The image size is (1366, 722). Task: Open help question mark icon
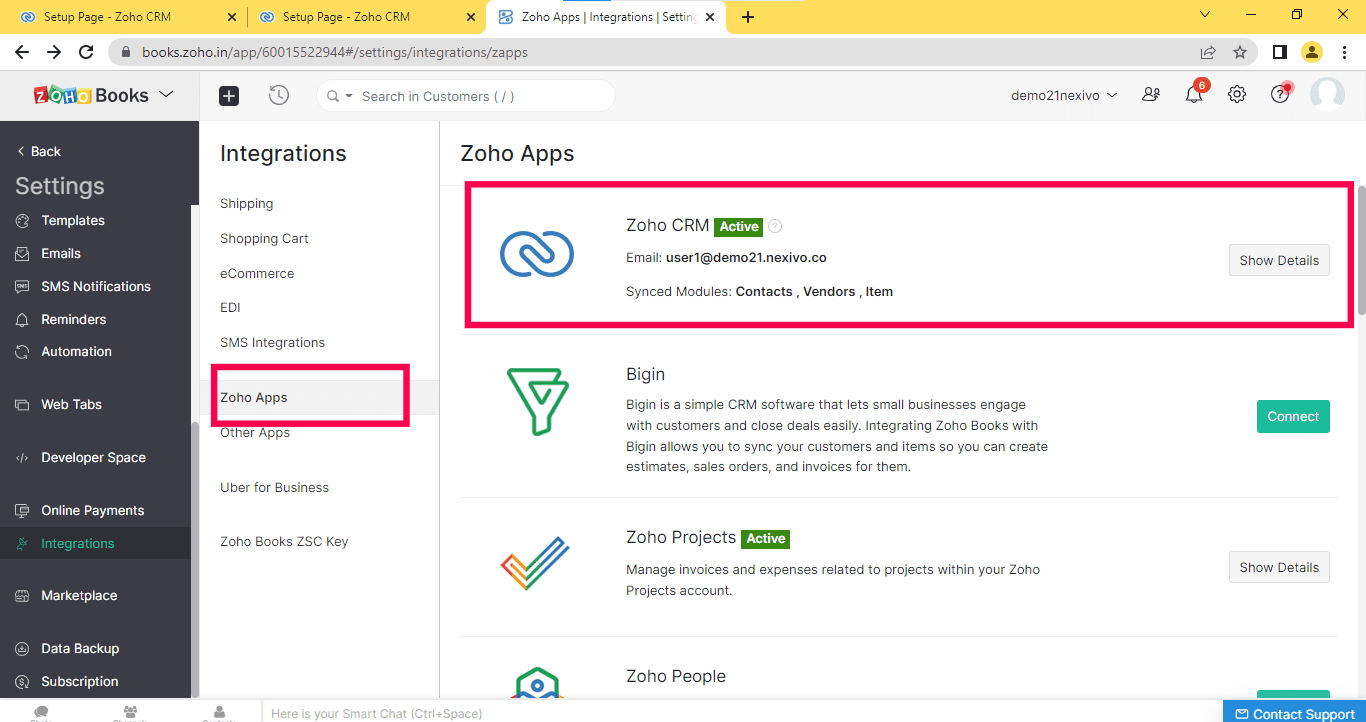pos(1280,94)
